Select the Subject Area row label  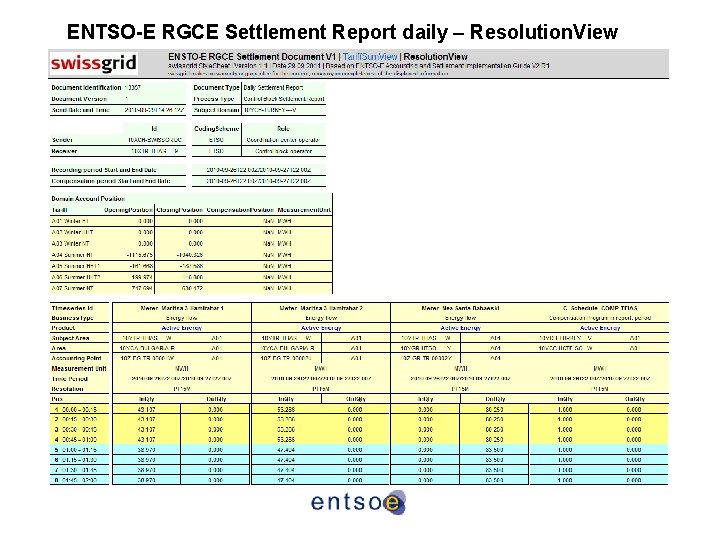(70, 338)
